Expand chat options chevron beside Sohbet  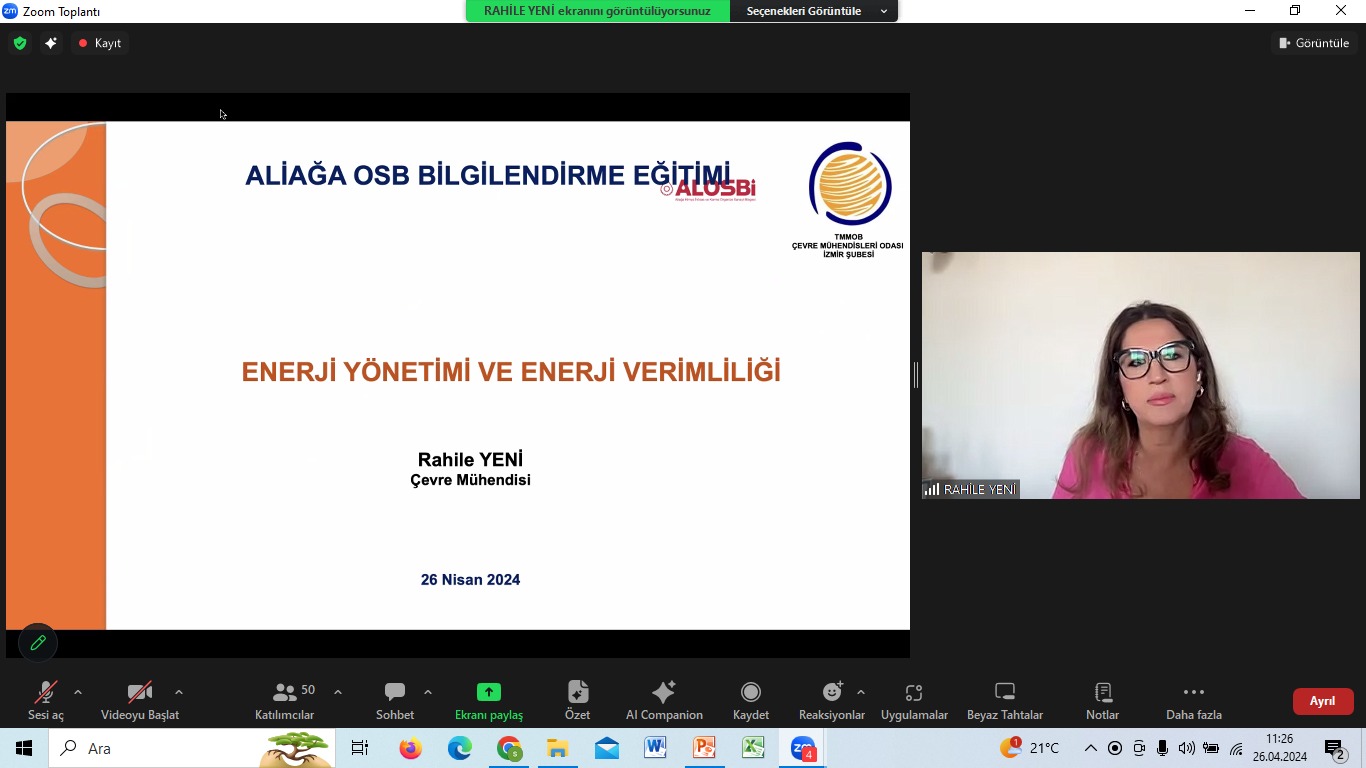(428, 690)
